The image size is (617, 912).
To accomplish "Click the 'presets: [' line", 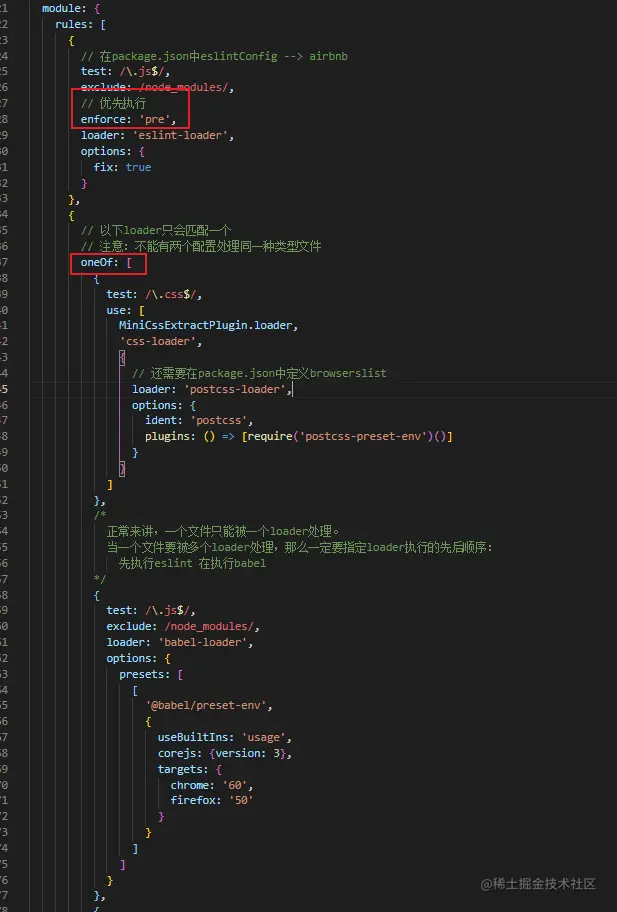I will 151,675.
